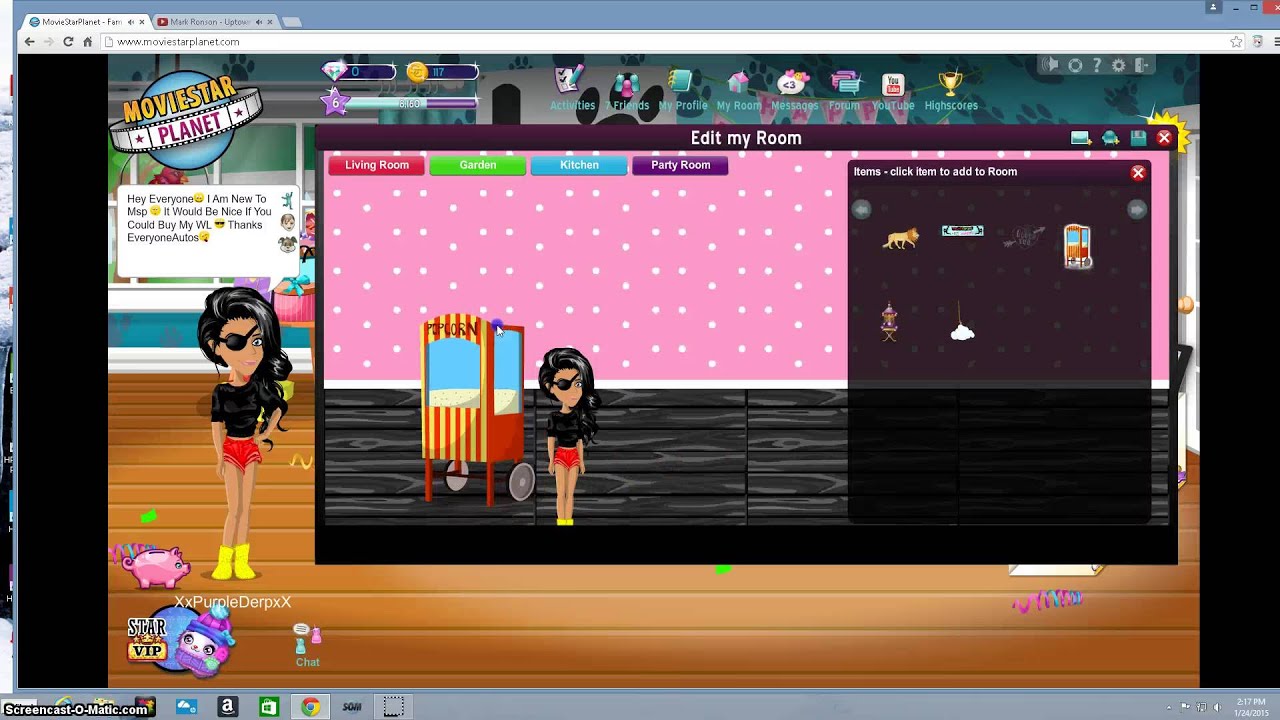Viewport: 1280px width, 720px height.
Task: Add the lion item to room
Action: point(901,238)
